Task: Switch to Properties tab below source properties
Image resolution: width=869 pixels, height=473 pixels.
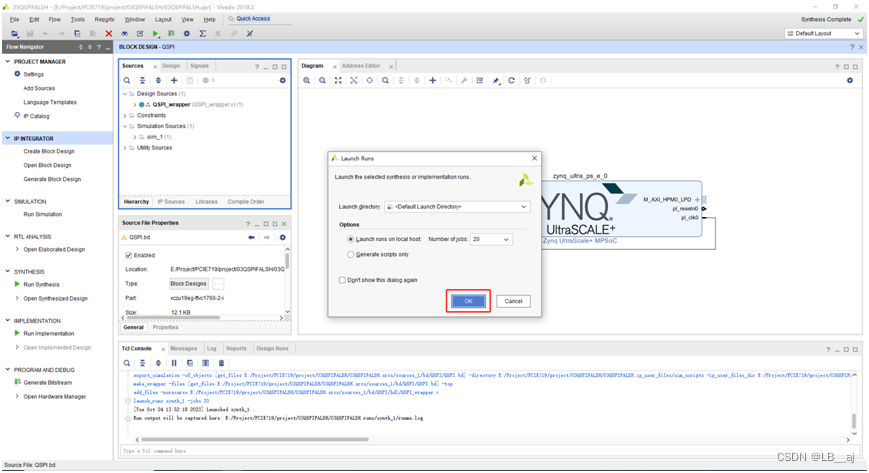Action: click(x=166, y=328)
